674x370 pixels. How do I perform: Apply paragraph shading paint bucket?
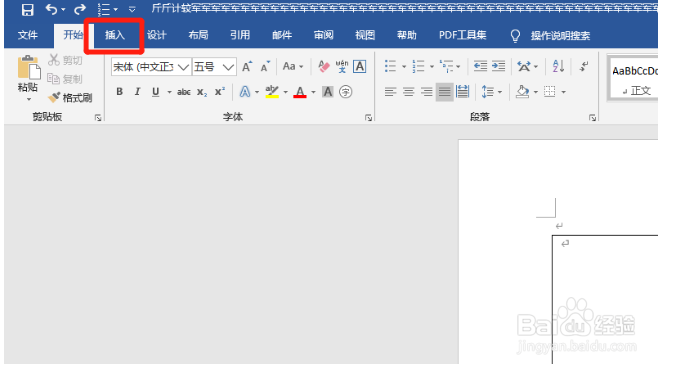tap(522, 92)
